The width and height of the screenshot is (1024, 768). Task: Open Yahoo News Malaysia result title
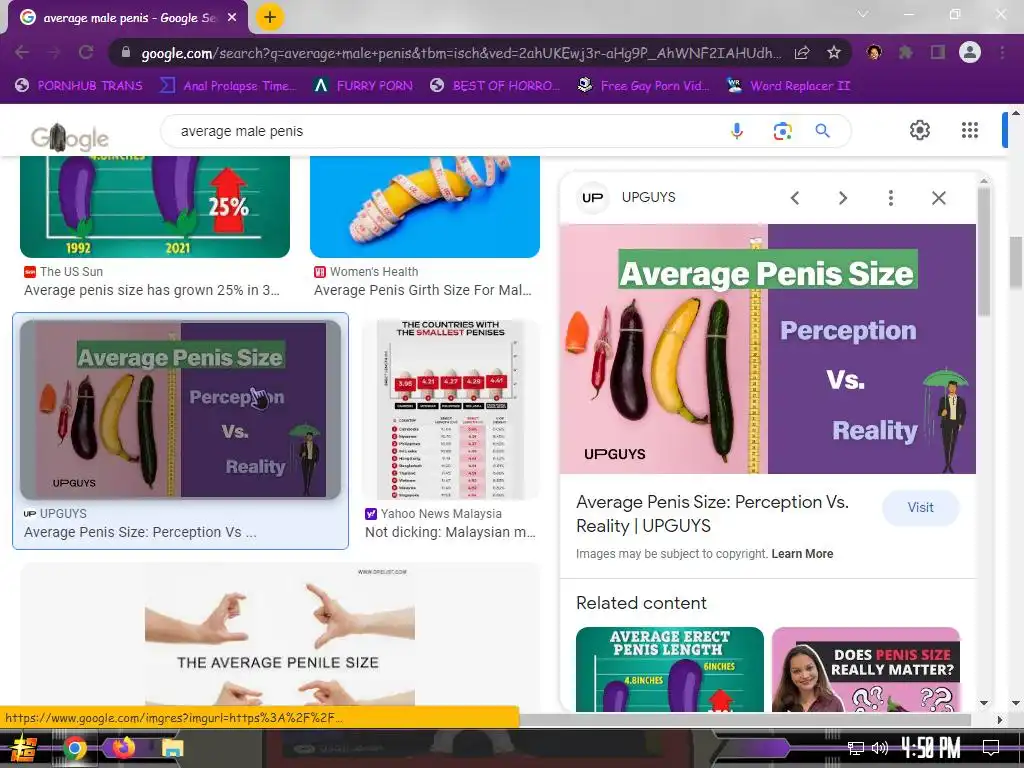[450, 532]
